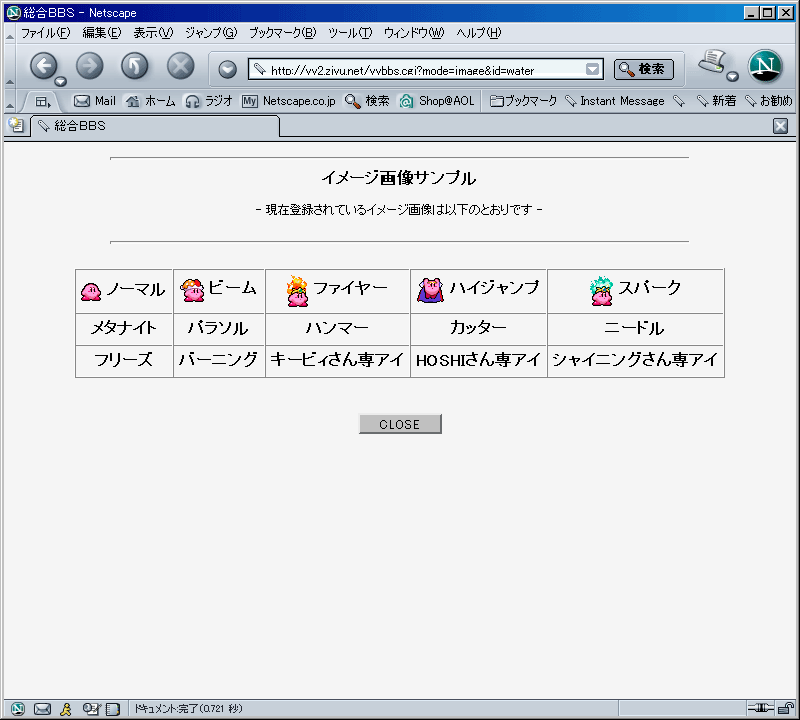Click the high-jump Kirby image
This screenshot has height=720, width=800.
(431, 290)
